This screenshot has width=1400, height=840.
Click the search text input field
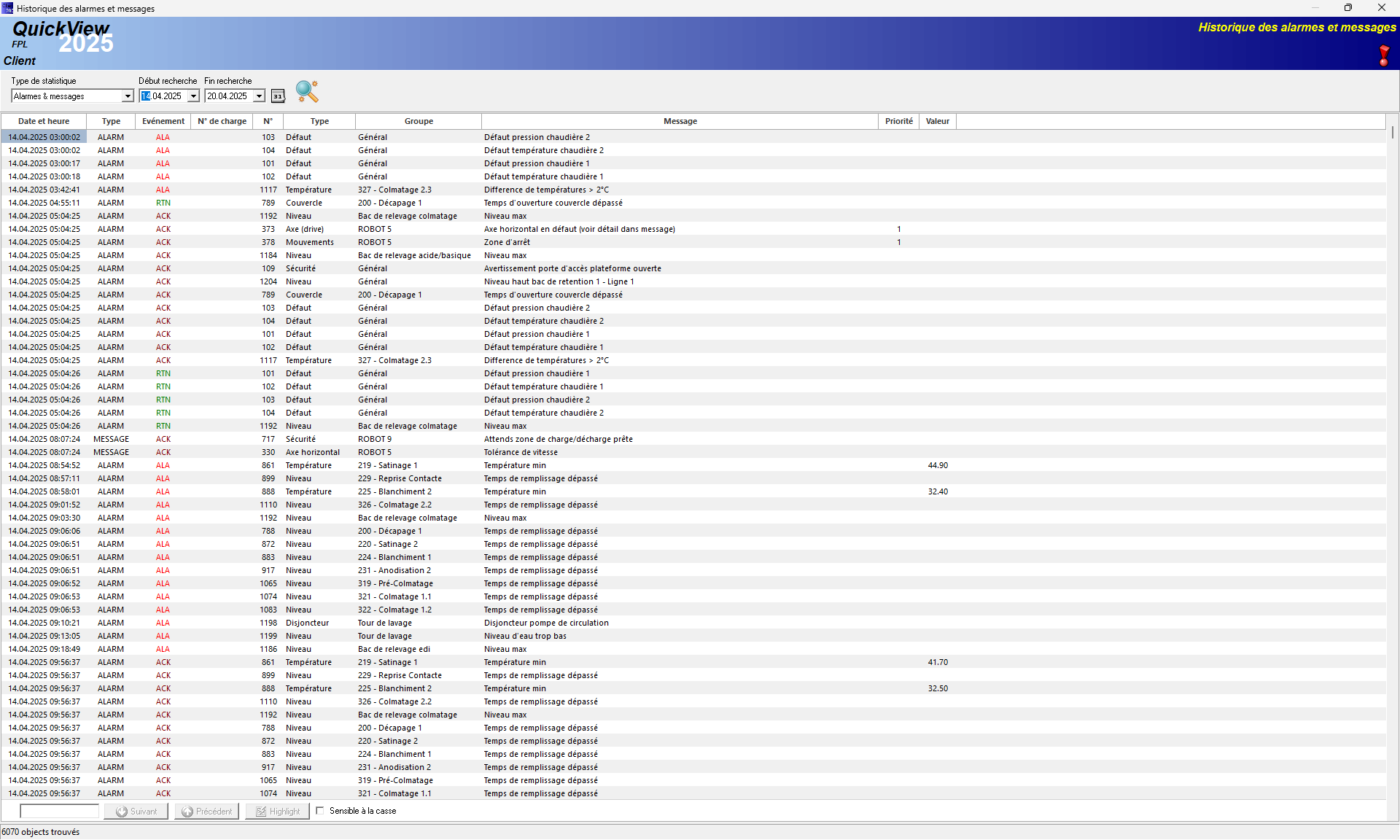click(59, 812)
